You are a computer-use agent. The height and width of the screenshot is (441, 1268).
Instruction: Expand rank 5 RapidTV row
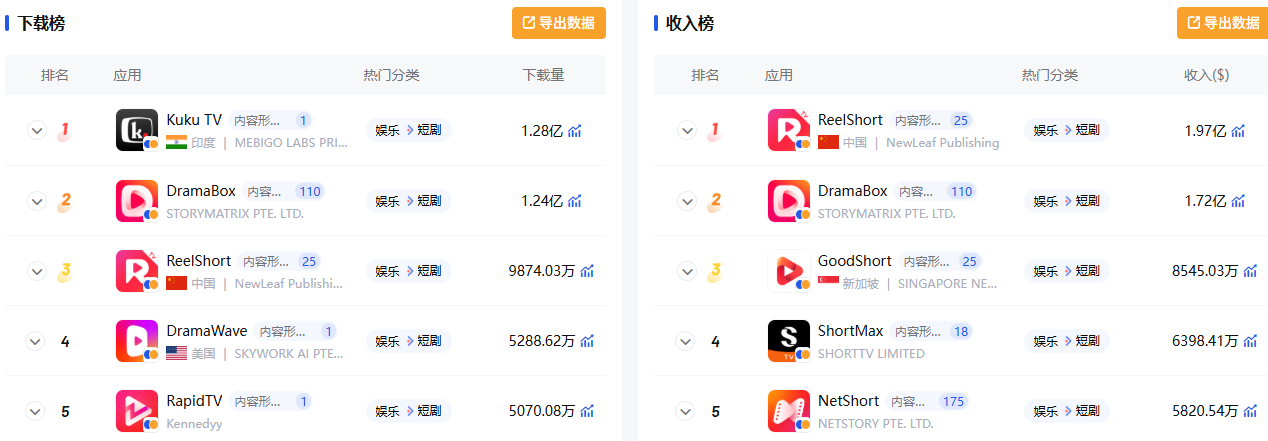(37, 411)
